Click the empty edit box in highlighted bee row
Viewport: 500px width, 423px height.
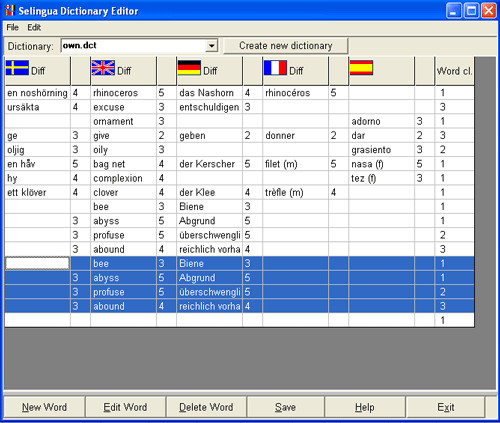(37, 263)
